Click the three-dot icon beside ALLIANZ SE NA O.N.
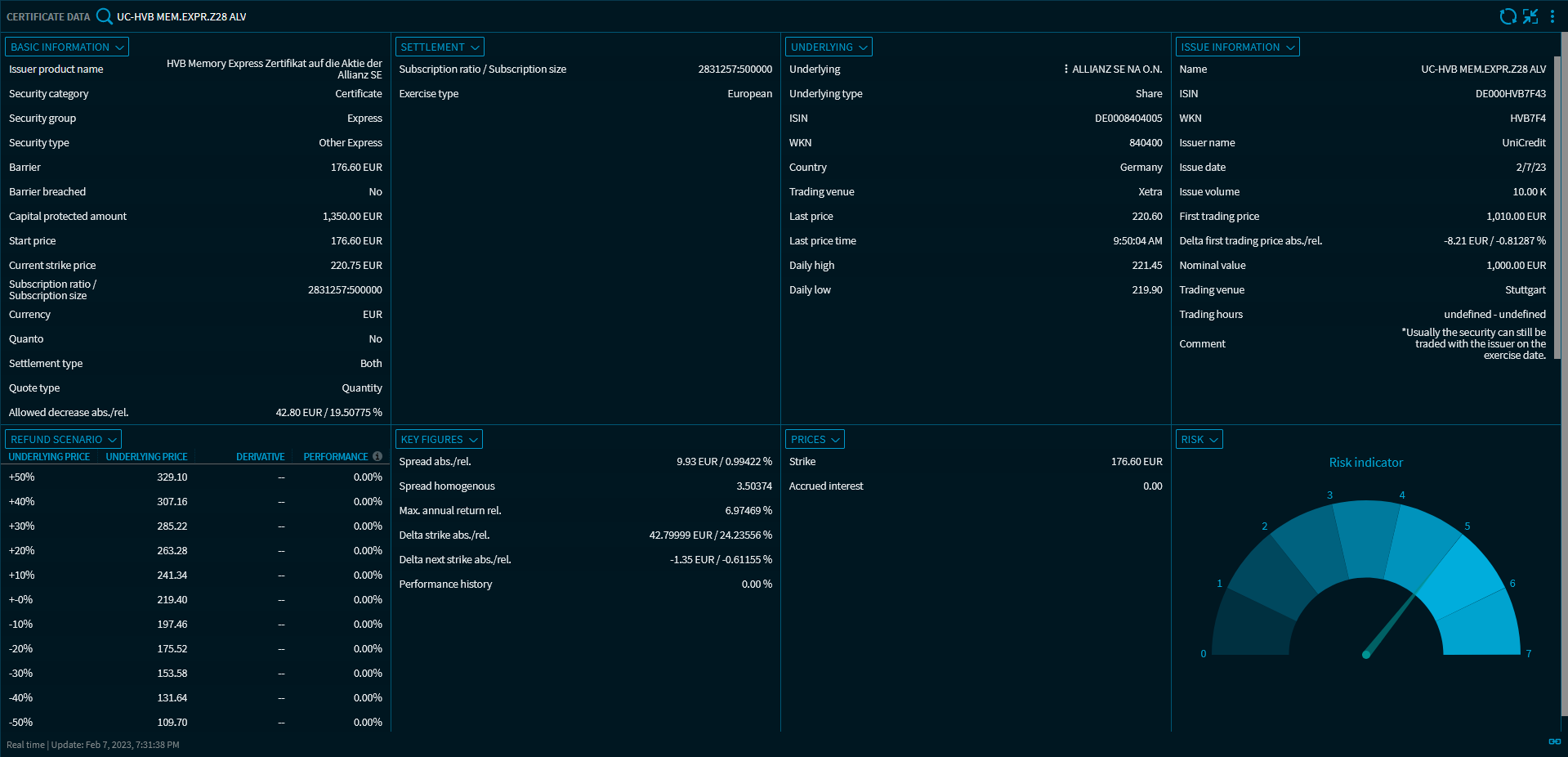This screenshot has height=757, width=1568. coord(1065,69)
